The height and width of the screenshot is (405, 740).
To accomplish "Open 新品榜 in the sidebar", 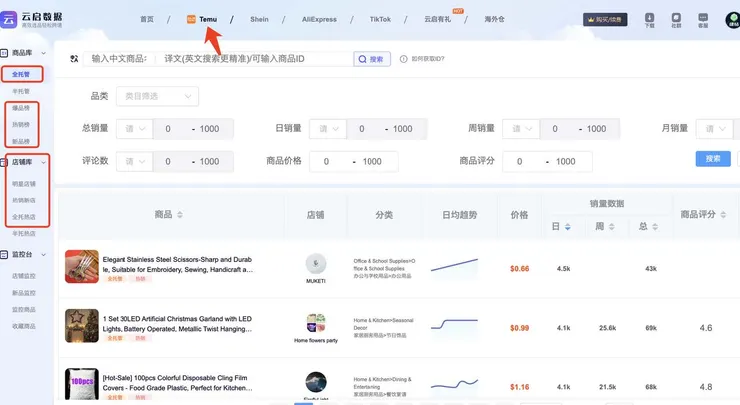I will [21, 142].
